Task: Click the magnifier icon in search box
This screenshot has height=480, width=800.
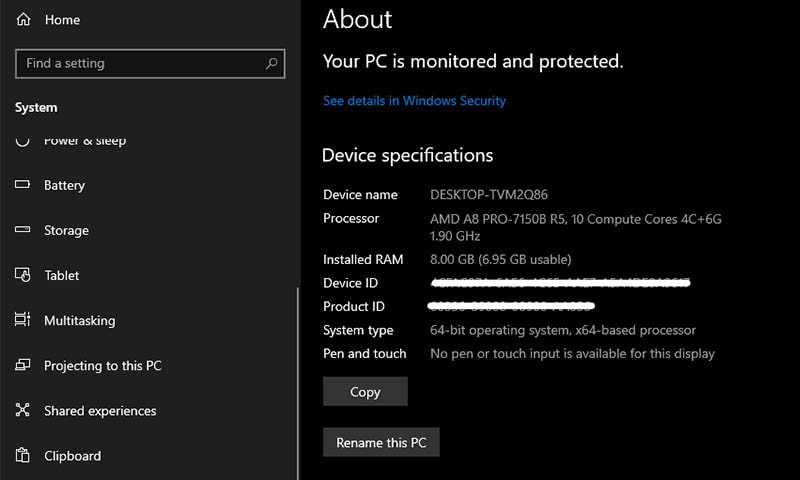Action: click(271, 63)
